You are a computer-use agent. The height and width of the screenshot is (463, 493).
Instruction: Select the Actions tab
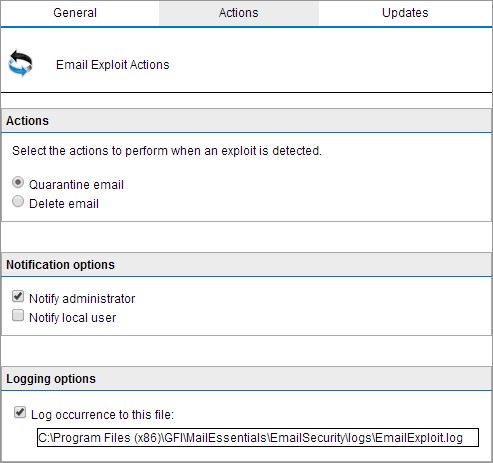coord(239,13)
